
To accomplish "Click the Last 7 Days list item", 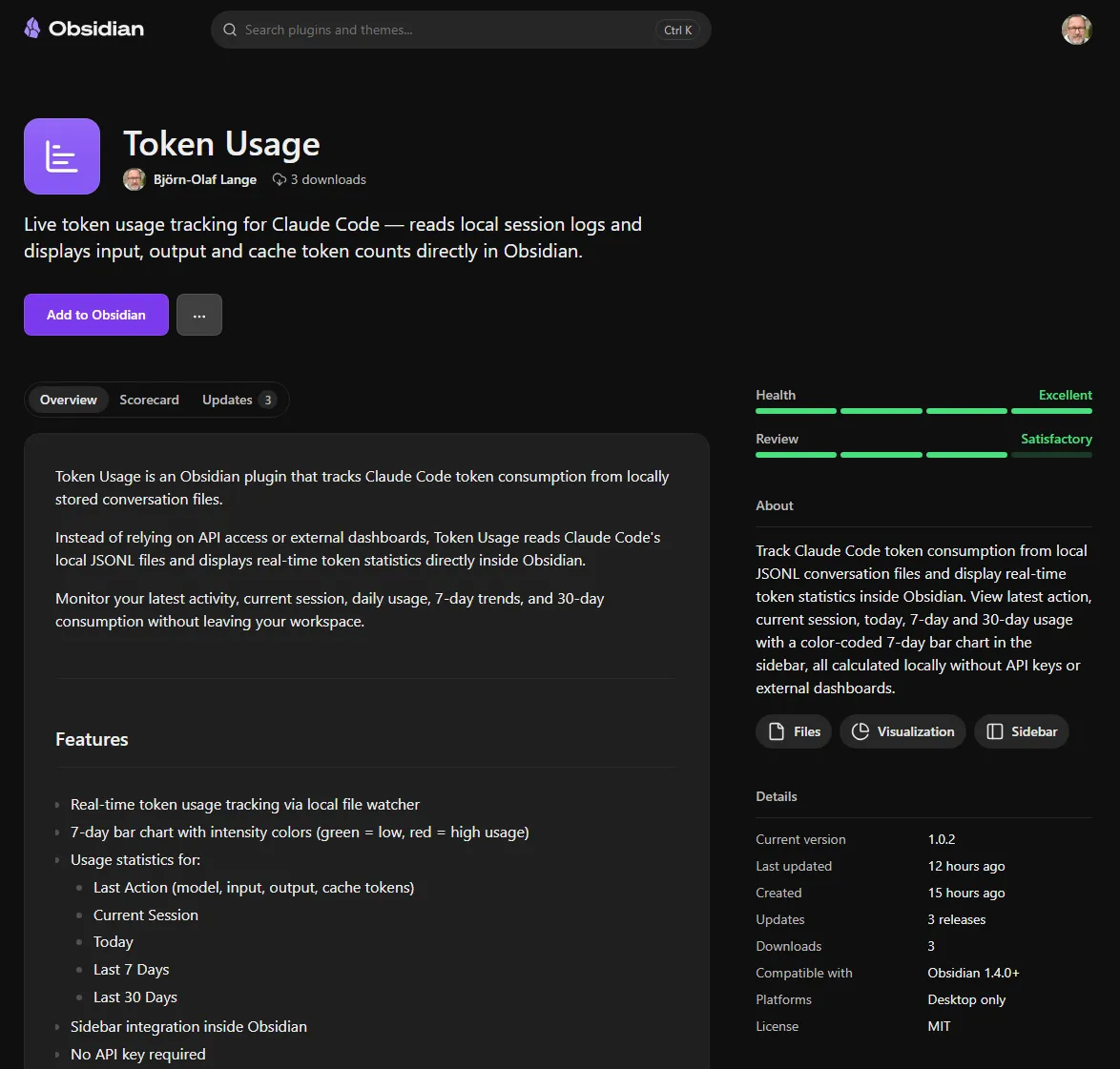I will point(132,970).
